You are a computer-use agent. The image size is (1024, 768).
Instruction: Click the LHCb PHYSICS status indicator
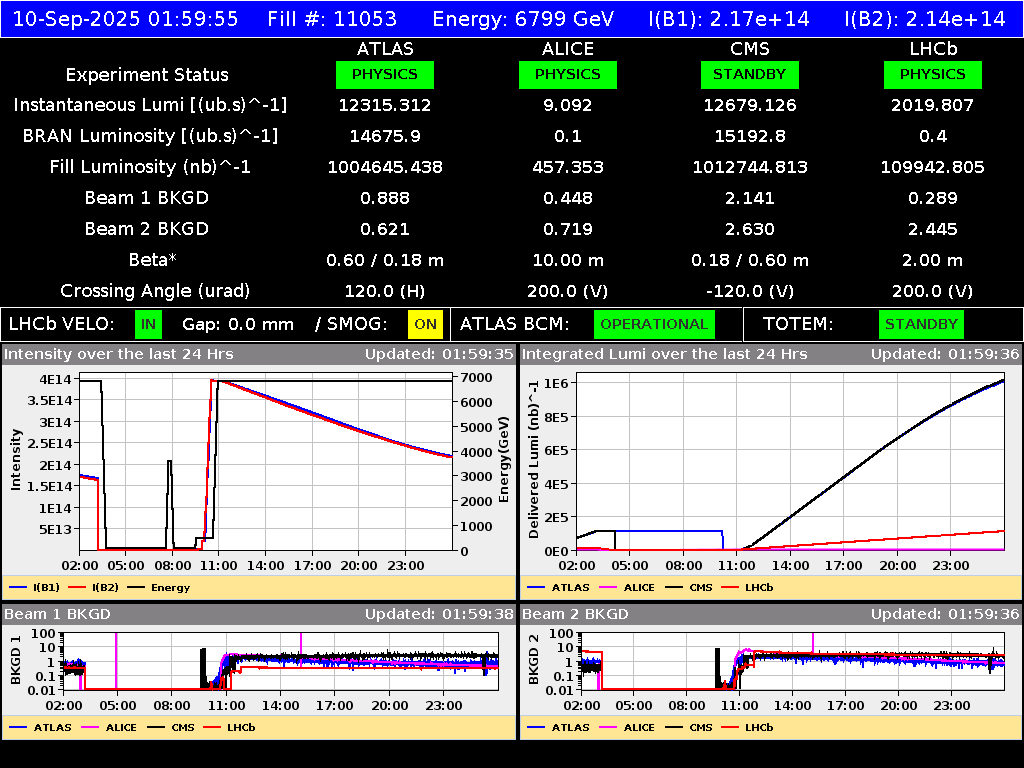[932, 74]
